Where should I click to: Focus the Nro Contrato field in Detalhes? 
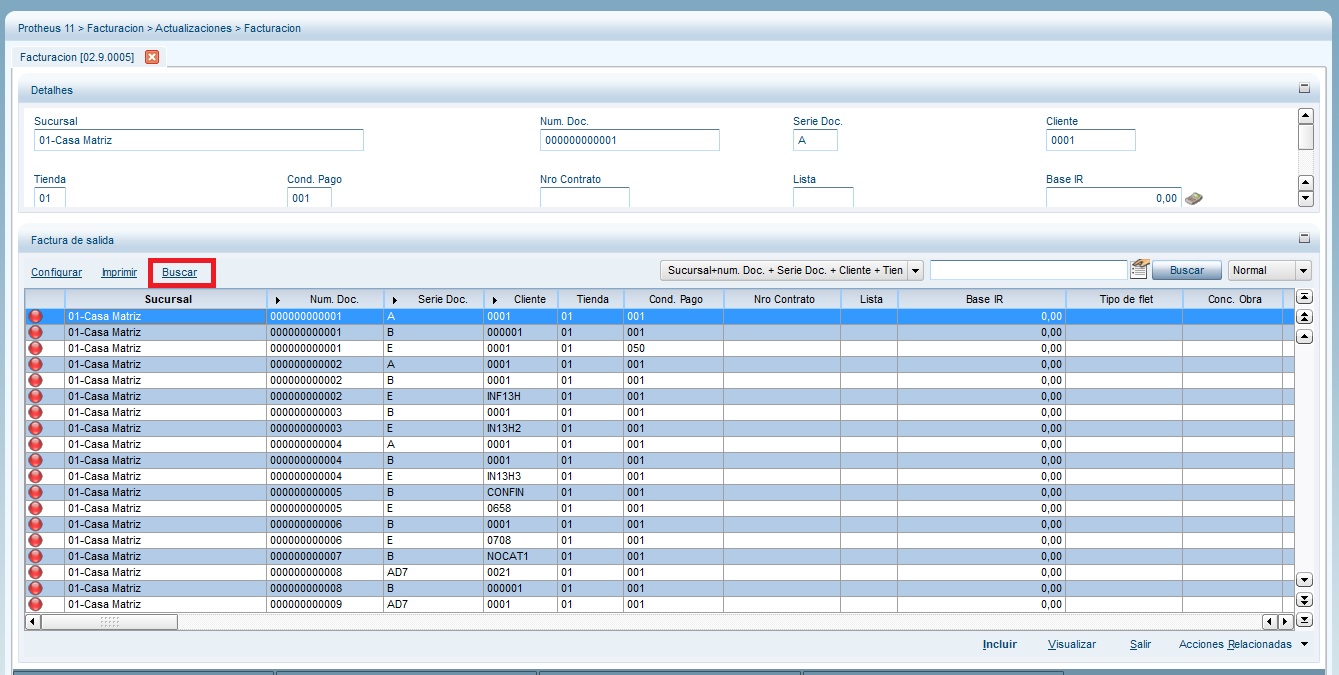pos(585,198)
